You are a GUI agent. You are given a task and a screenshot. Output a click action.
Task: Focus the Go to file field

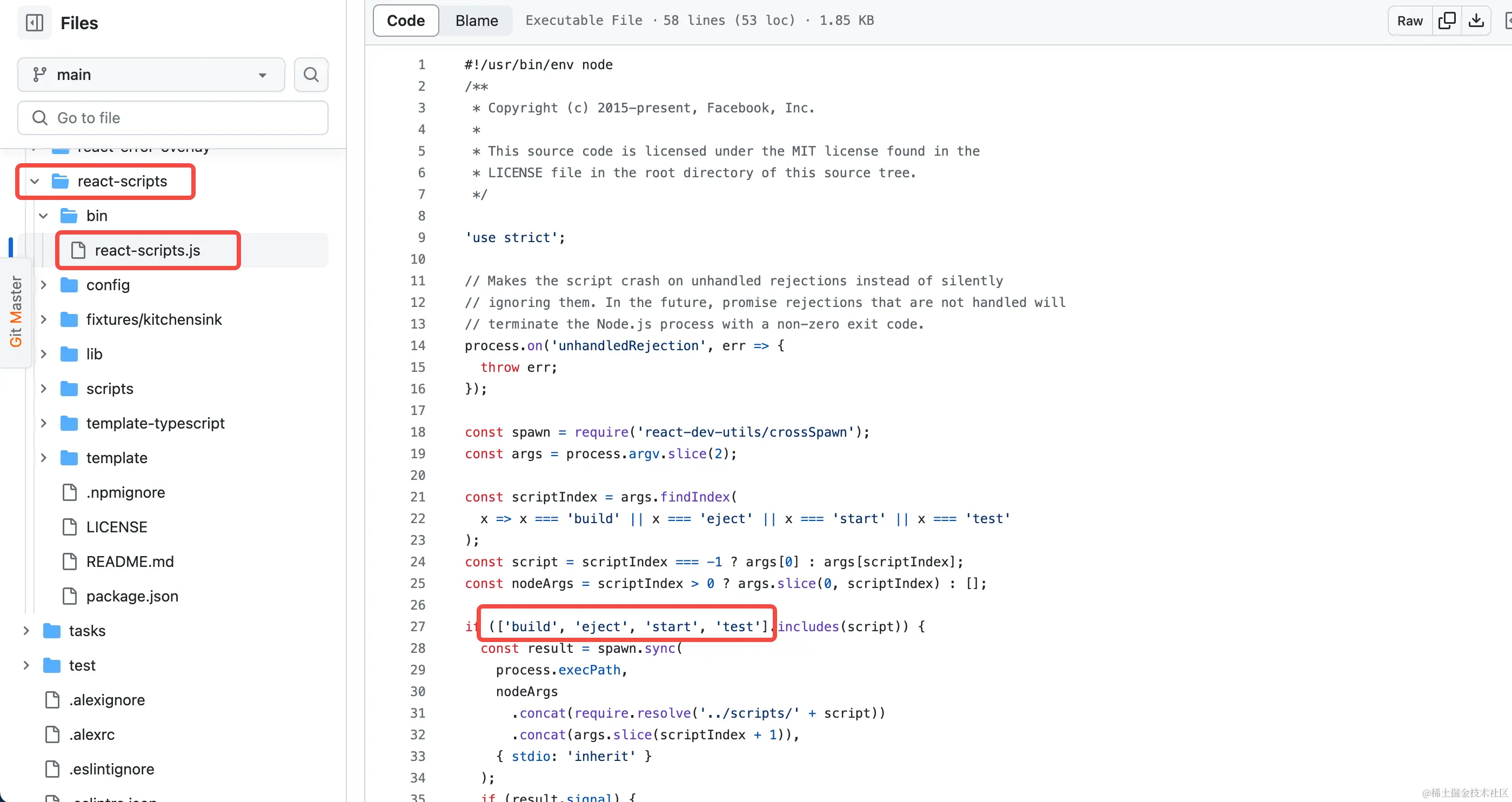(172, 118)
